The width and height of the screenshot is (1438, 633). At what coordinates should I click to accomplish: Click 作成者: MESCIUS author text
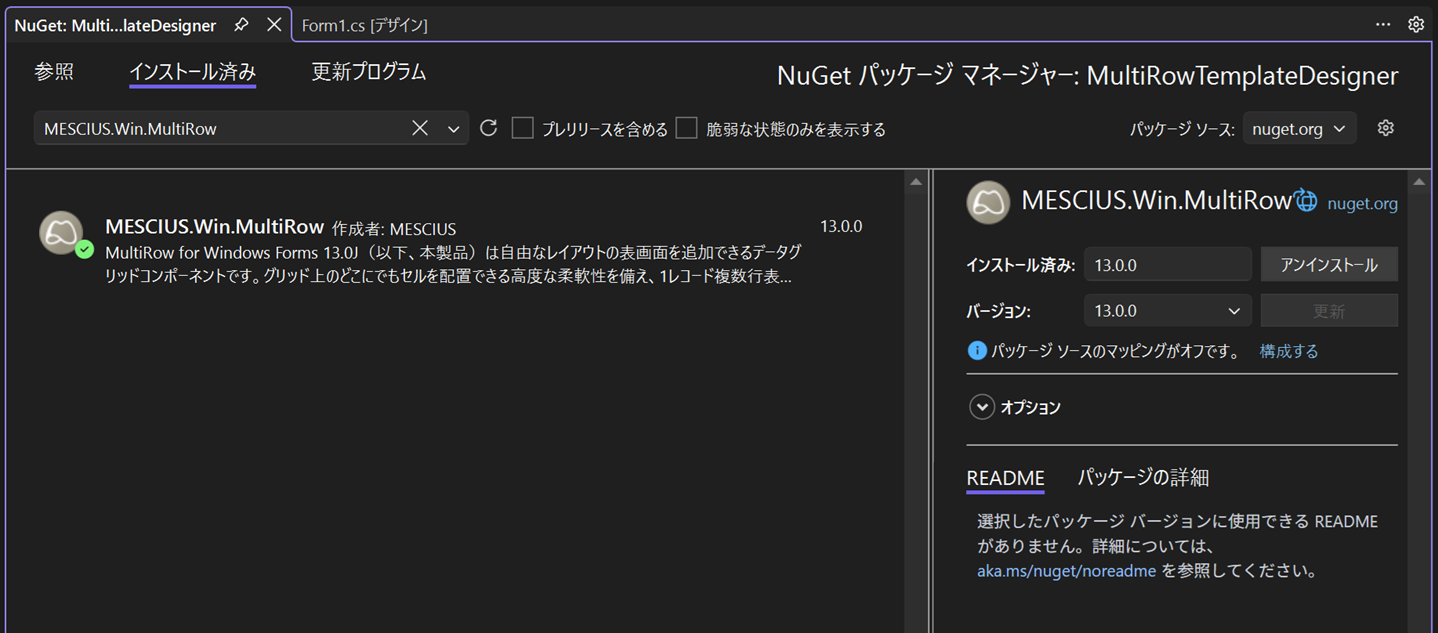click(394, 229)
